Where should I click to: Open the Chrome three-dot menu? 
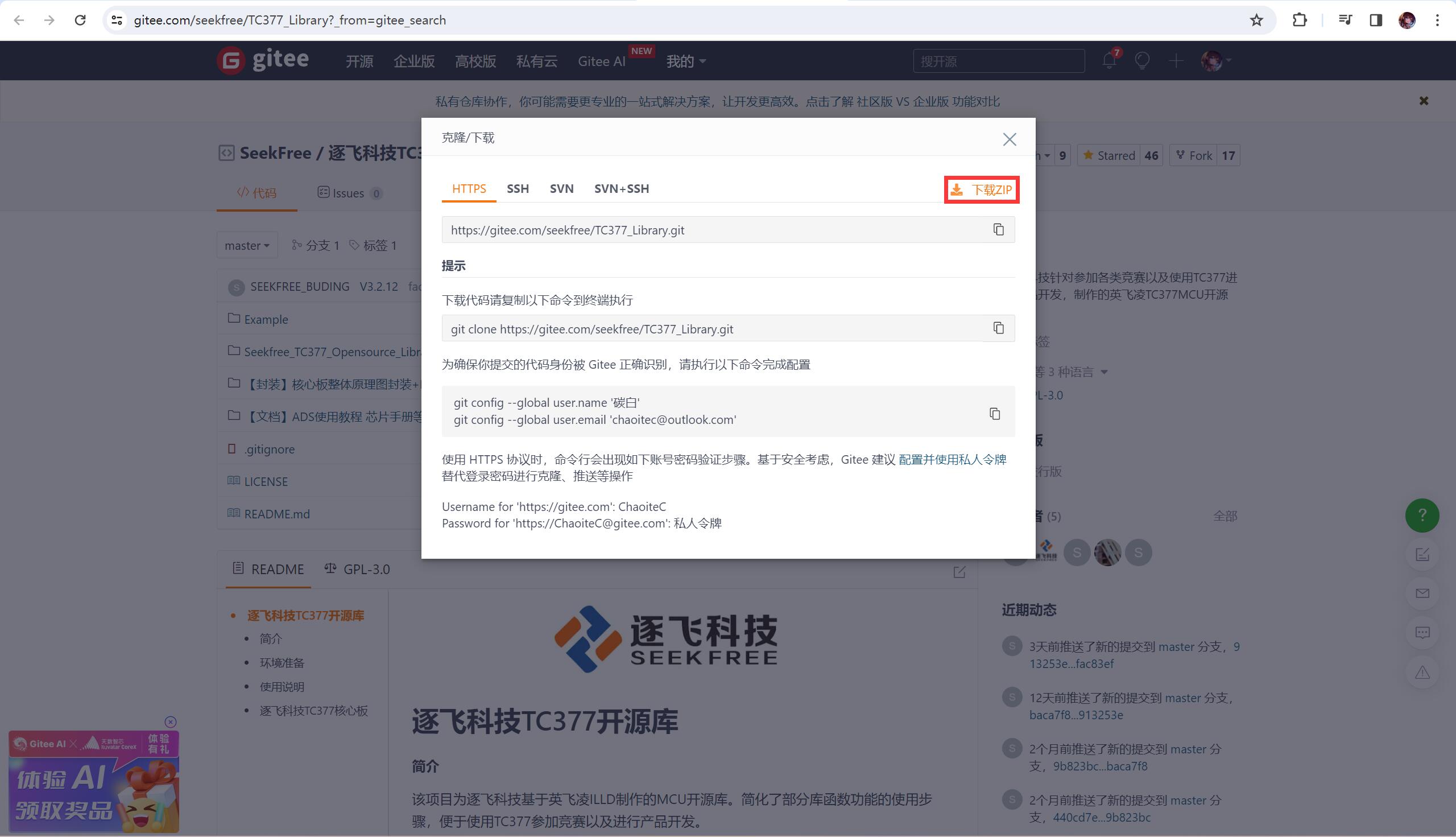(x=1438, y=20)
